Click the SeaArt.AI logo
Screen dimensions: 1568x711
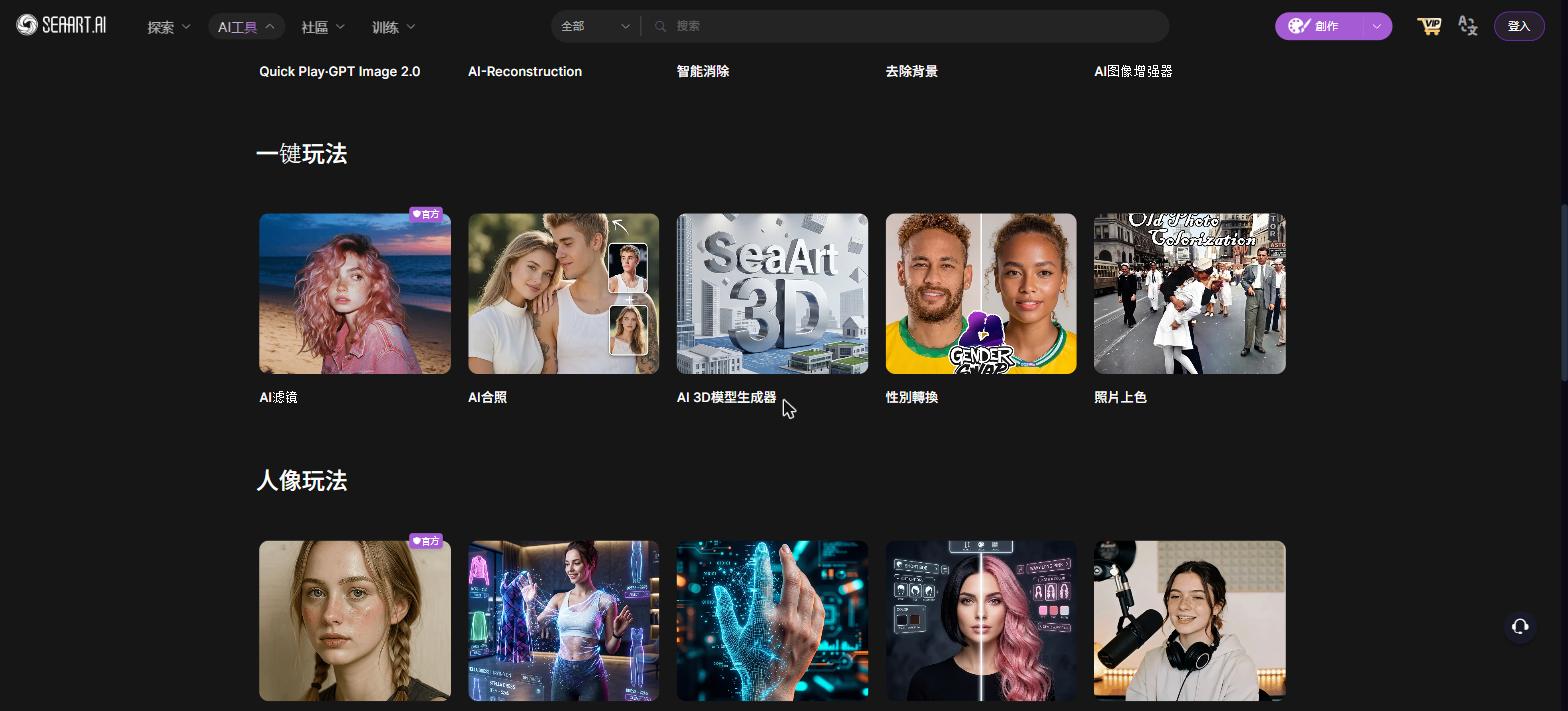click(61, 25)
